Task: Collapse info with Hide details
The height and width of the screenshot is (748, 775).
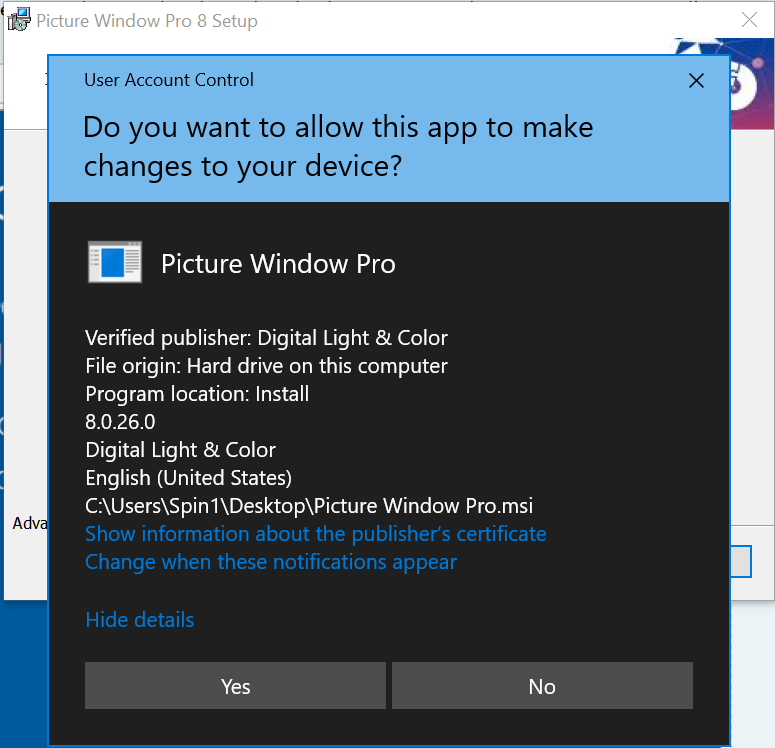Action: pyautogui.click(x=140, y=619)
